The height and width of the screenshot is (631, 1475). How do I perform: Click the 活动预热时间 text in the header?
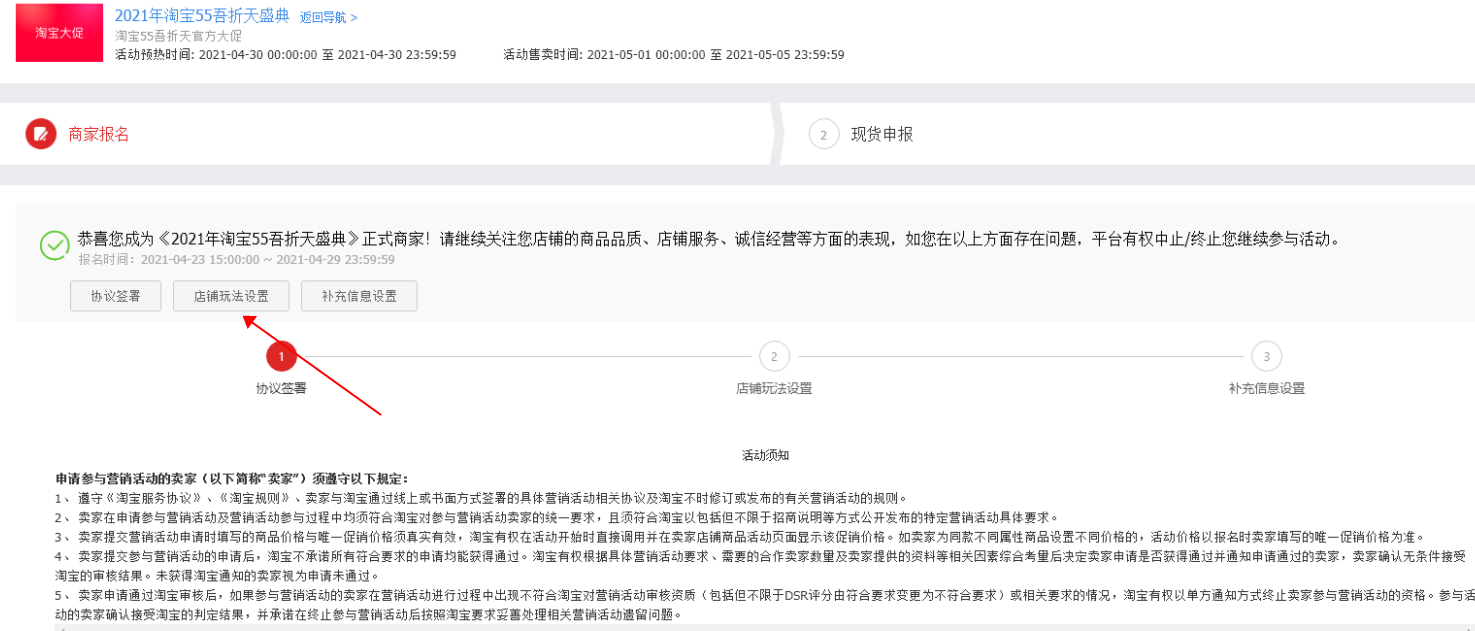[286, 54]
